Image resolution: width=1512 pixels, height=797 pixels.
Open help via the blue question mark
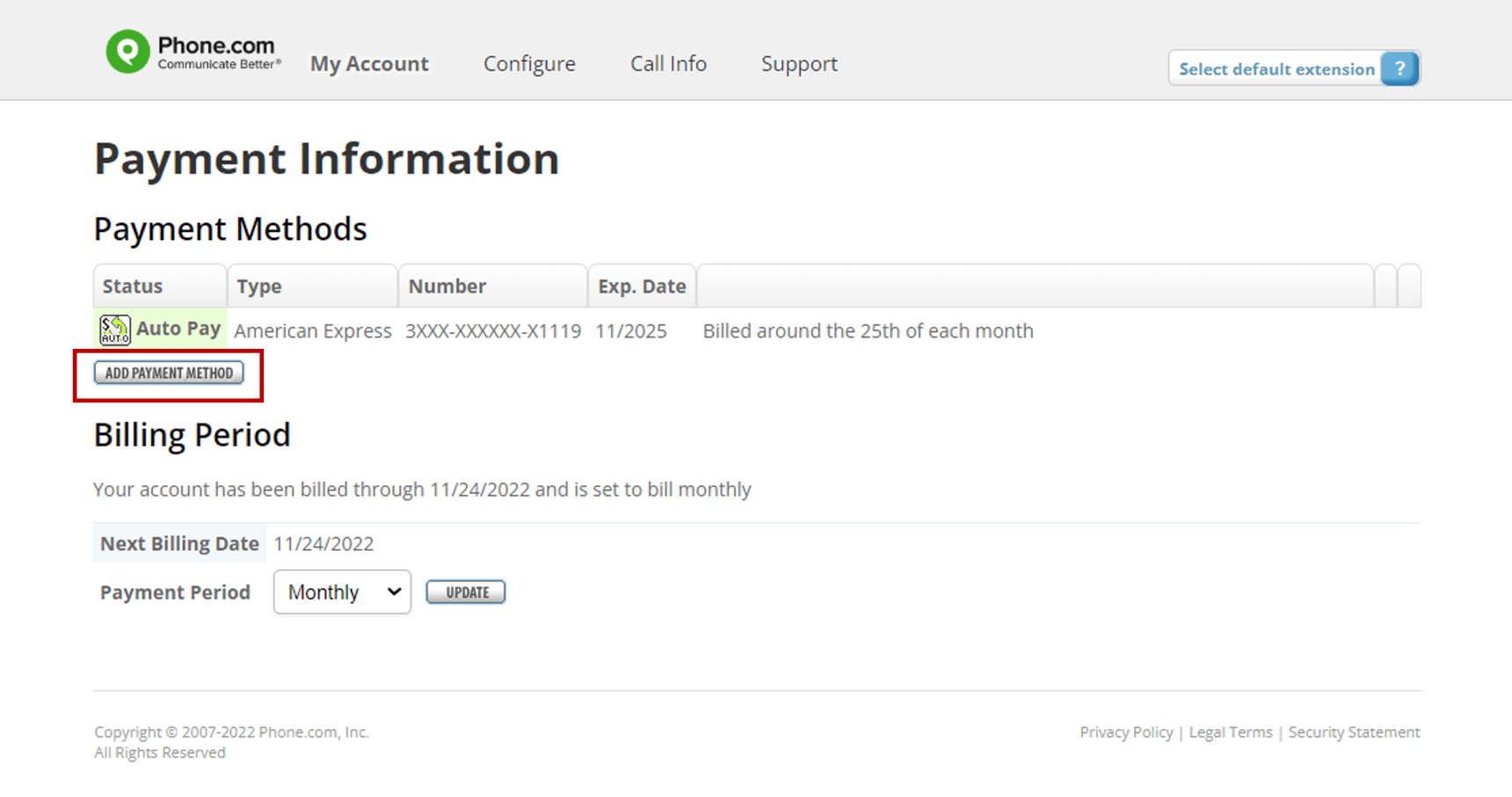(x=1399, y=68)
